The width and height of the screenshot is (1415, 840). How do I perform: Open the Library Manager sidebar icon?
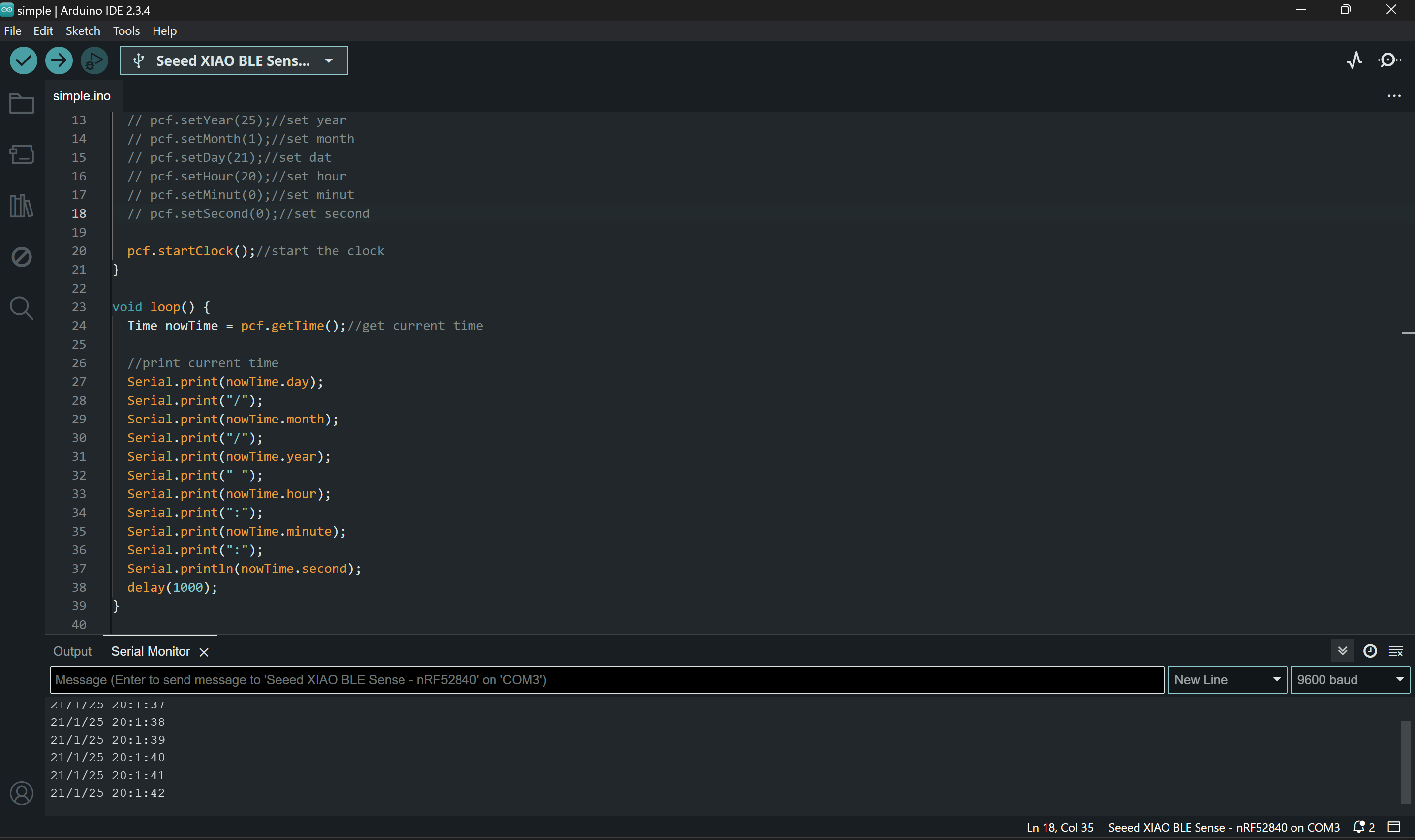[22, 206]
